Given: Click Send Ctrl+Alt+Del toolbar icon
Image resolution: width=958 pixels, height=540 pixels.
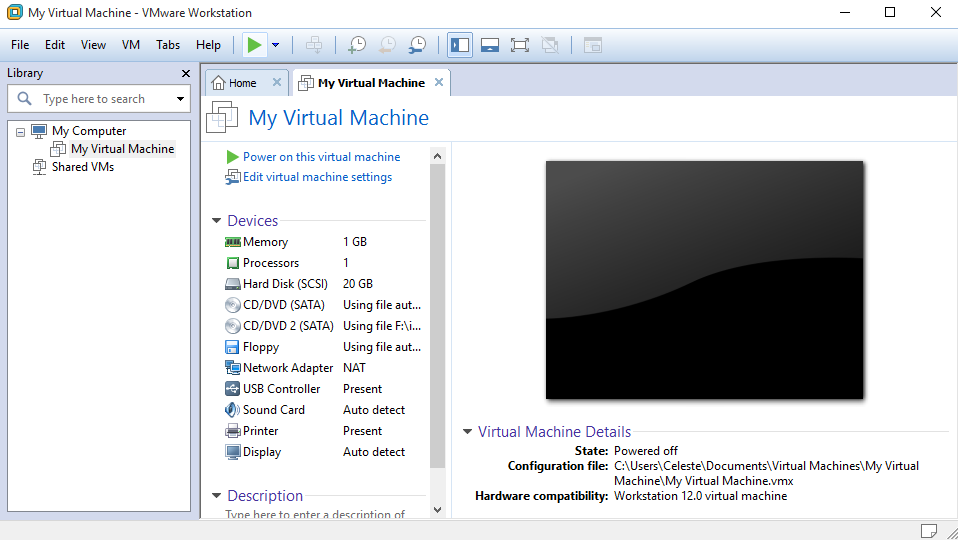Looking at the screenshot, I should (x=314, y=45).
